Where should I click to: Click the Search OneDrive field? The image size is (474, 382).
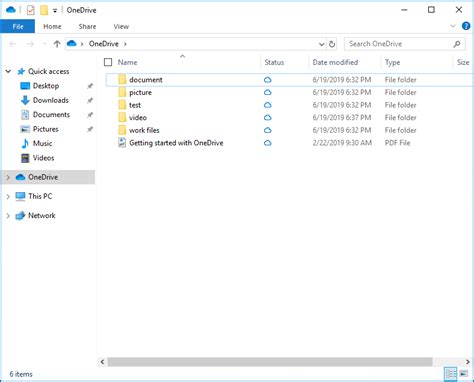coord(405,44)
